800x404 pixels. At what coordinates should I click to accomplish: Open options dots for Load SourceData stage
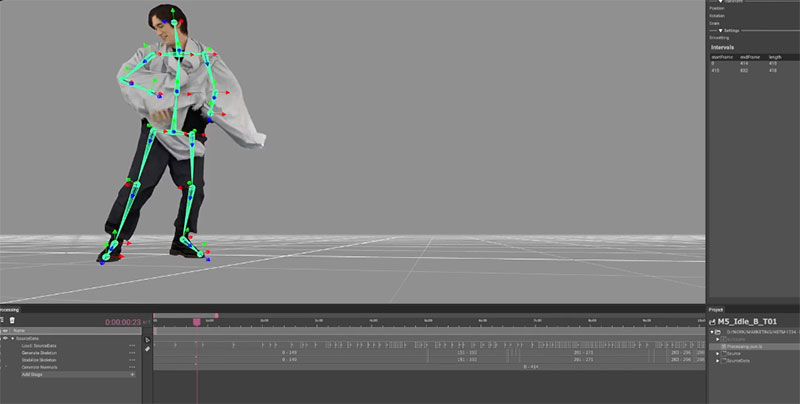point(132,346)
